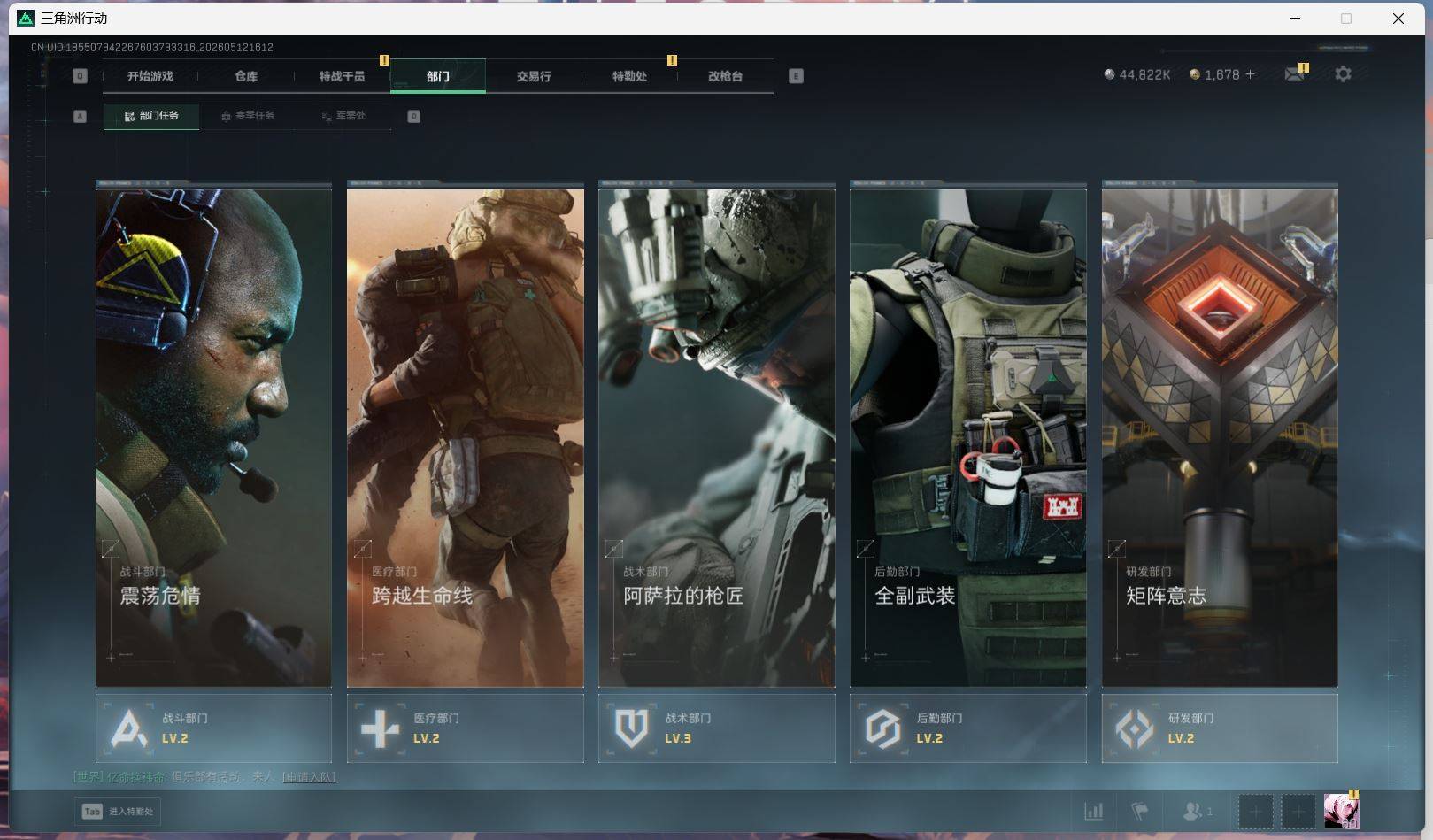1433x840 pixels.
Task: Select the 部门 tab
Action: [437, 76]
